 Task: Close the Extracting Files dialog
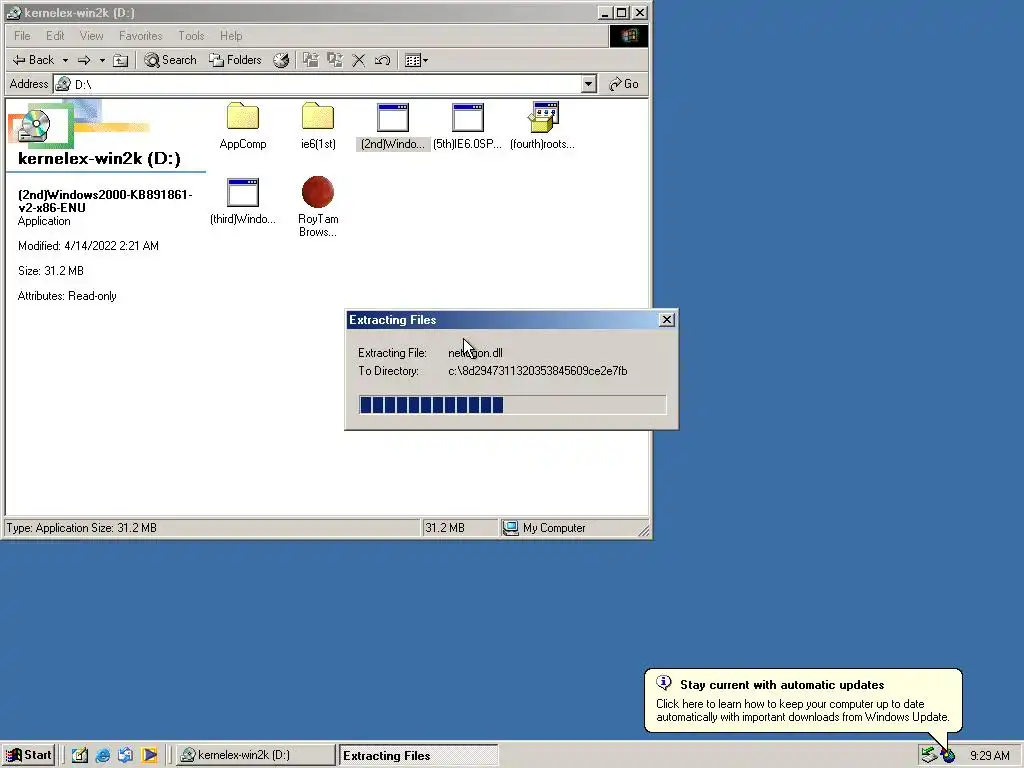[667, 319]
